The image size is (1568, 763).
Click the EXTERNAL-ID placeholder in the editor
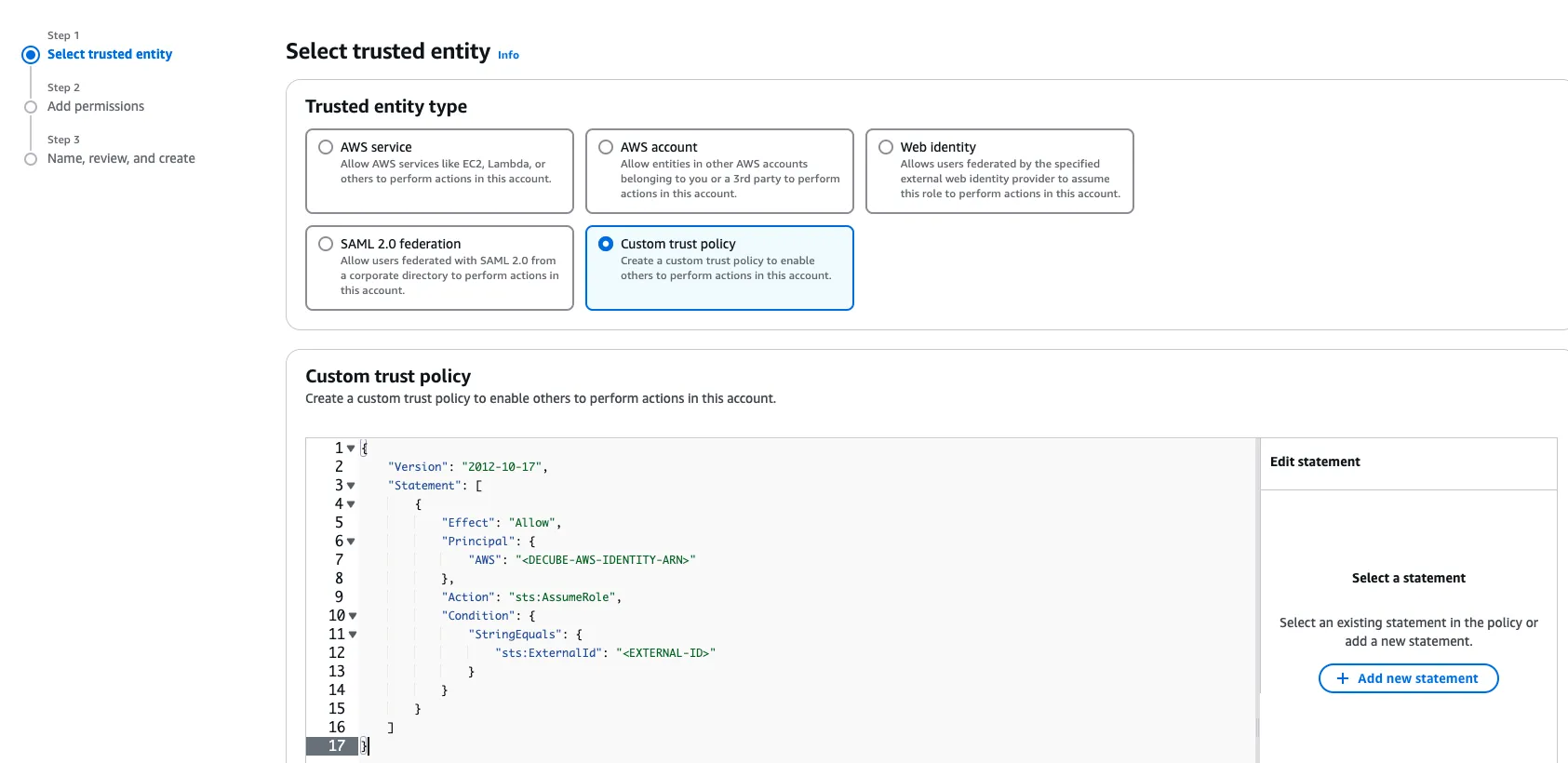coord(665,653)
